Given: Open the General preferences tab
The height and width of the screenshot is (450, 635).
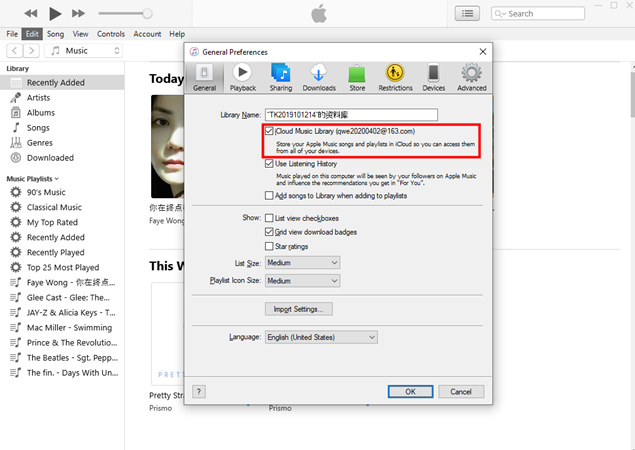Looking at the screenshot, I should click(x=204, y=78).
